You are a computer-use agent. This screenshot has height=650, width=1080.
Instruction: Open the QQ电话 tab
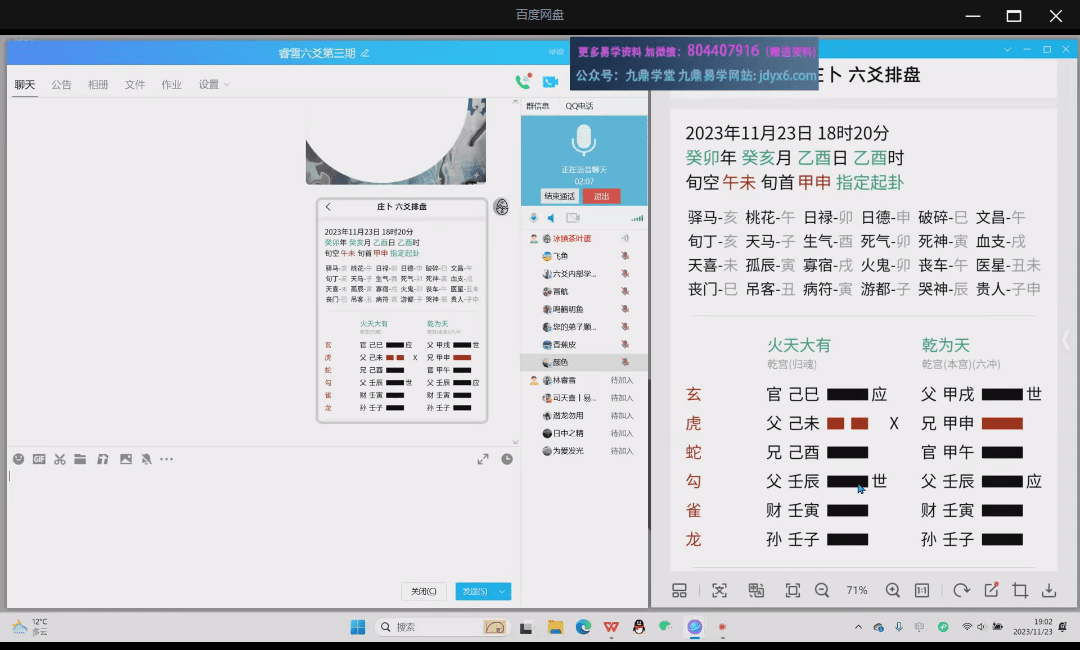(579, 106)
